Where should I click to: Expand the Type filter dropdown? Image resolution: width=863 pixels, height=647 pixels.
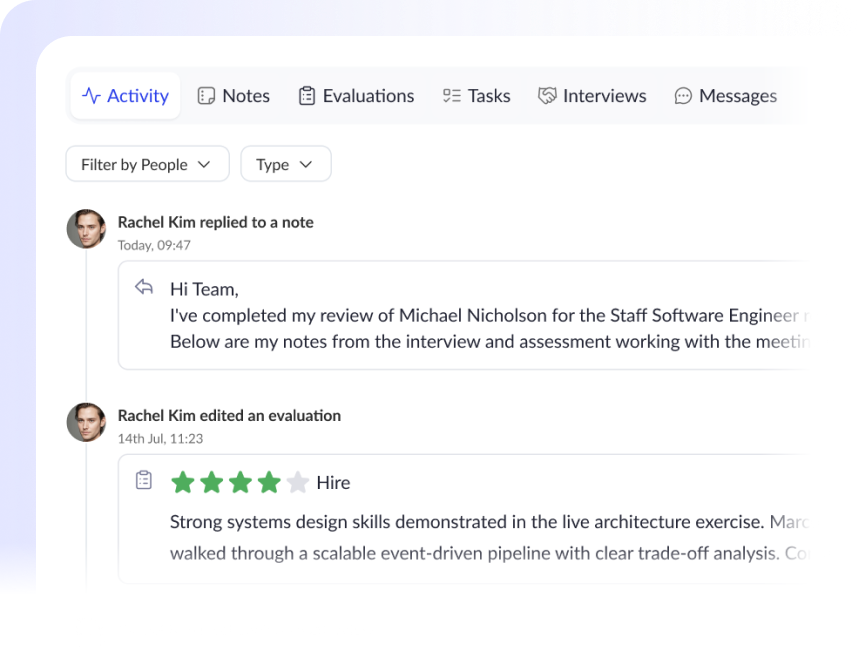pos(286,164)
